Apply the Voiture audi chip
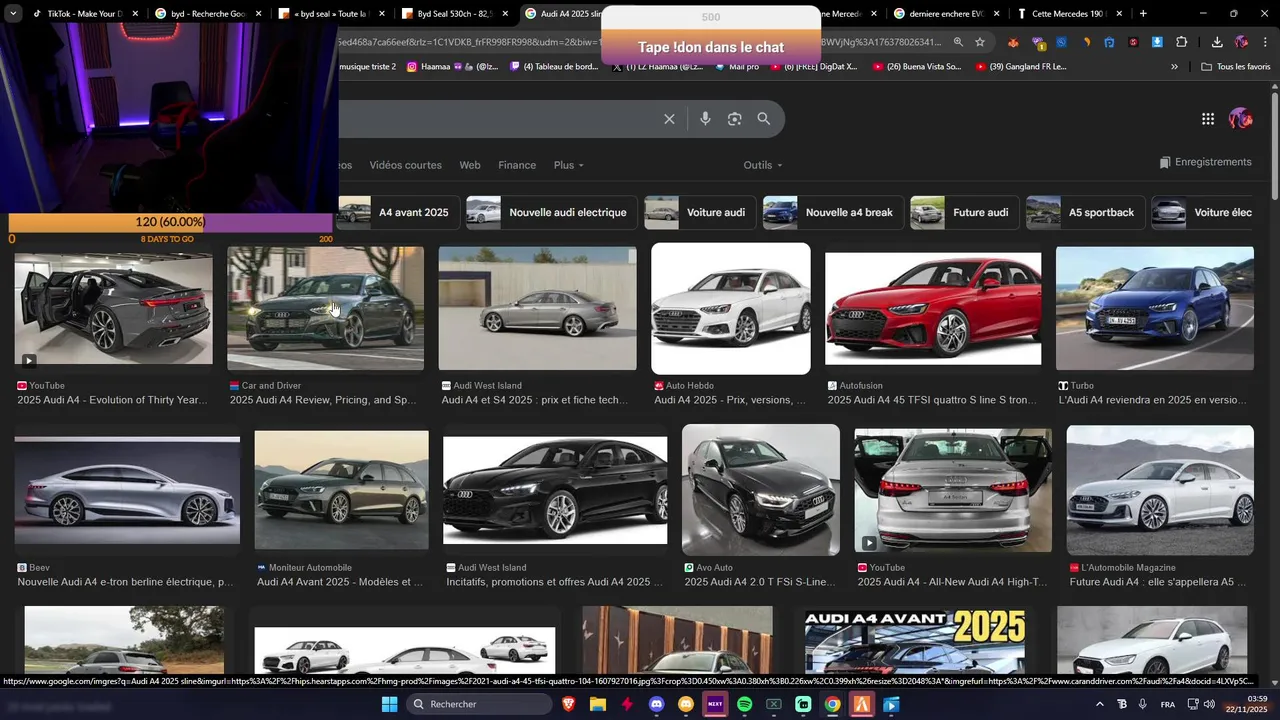Viewport: 1280px width, 720px height. [700, 212]
